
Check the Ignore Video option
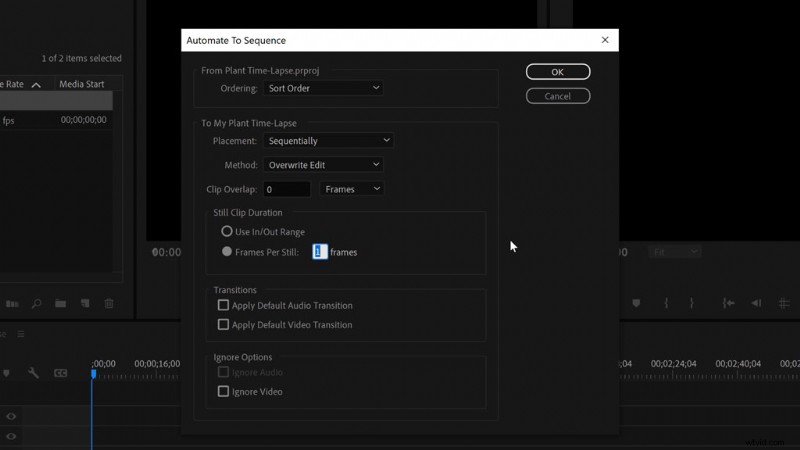tap(223, 391)
